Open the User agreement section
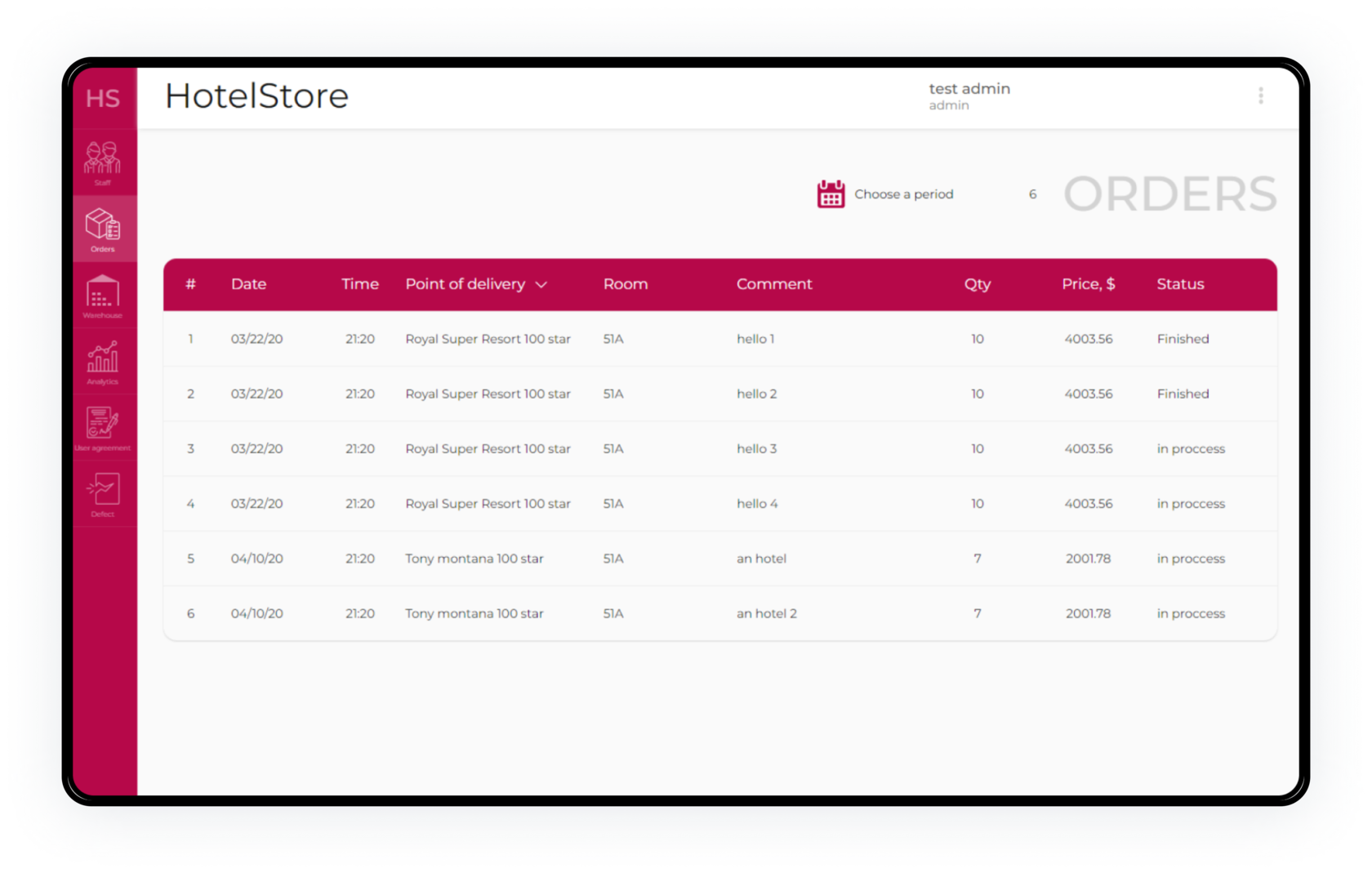The image size is (1372, 873). point(103,428)
